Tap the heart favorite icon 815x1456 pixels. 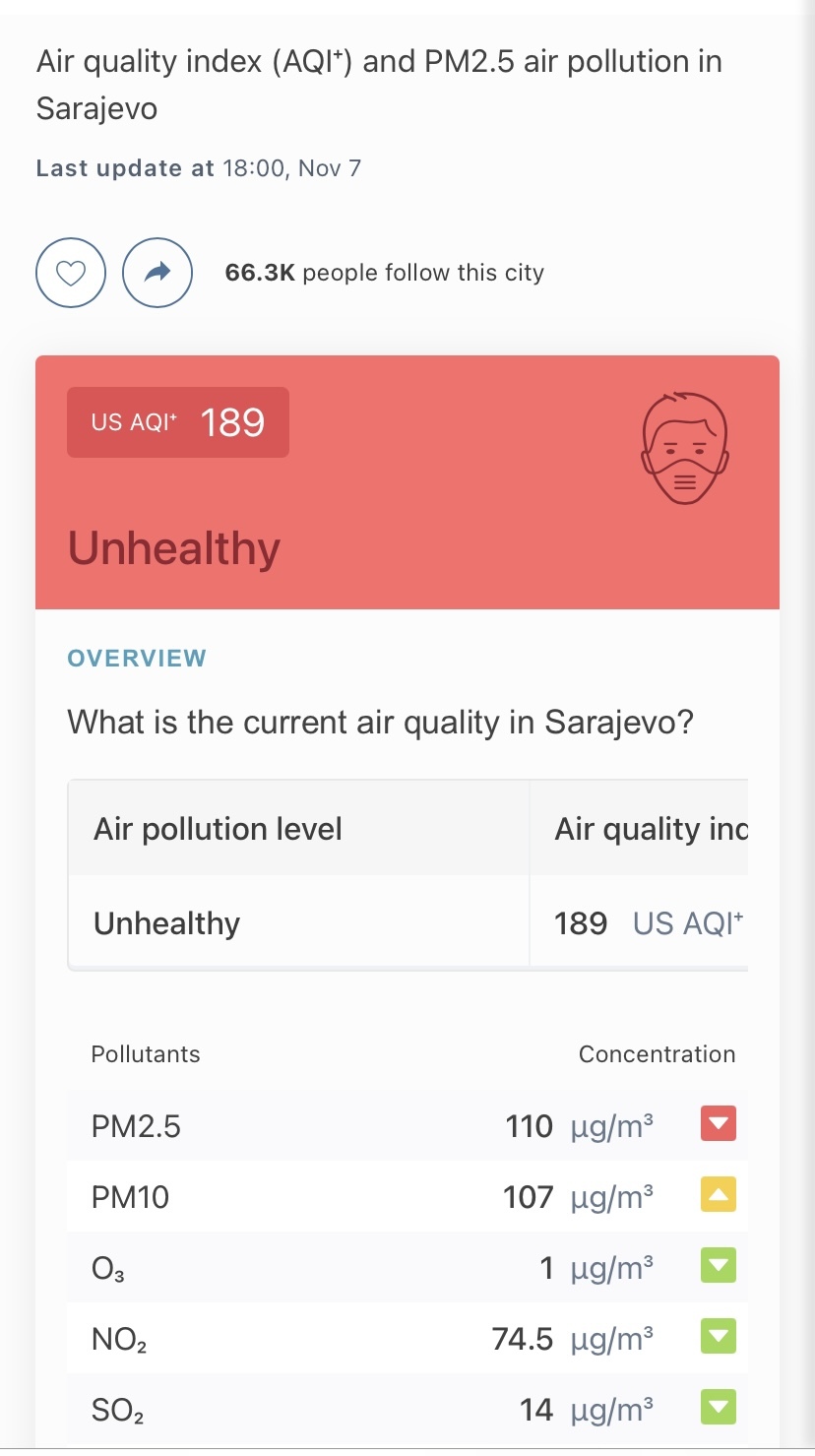(x=71, y=273)
